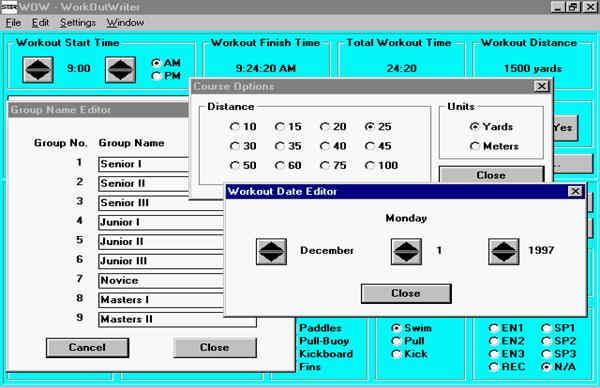Select EN2 energy category
Image resolution: width=600 pixels, height=388 pixels.
click(x=507, y=341)
